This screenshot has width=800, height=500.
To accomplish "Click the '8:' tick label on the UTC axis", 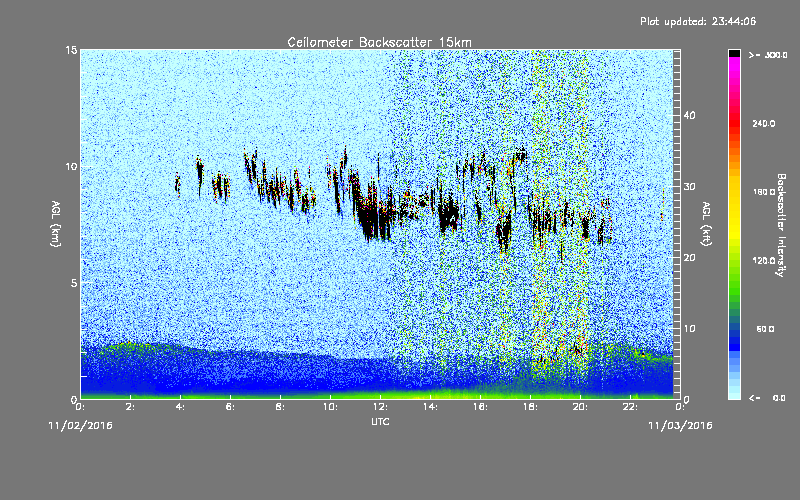I will [281, 407].
